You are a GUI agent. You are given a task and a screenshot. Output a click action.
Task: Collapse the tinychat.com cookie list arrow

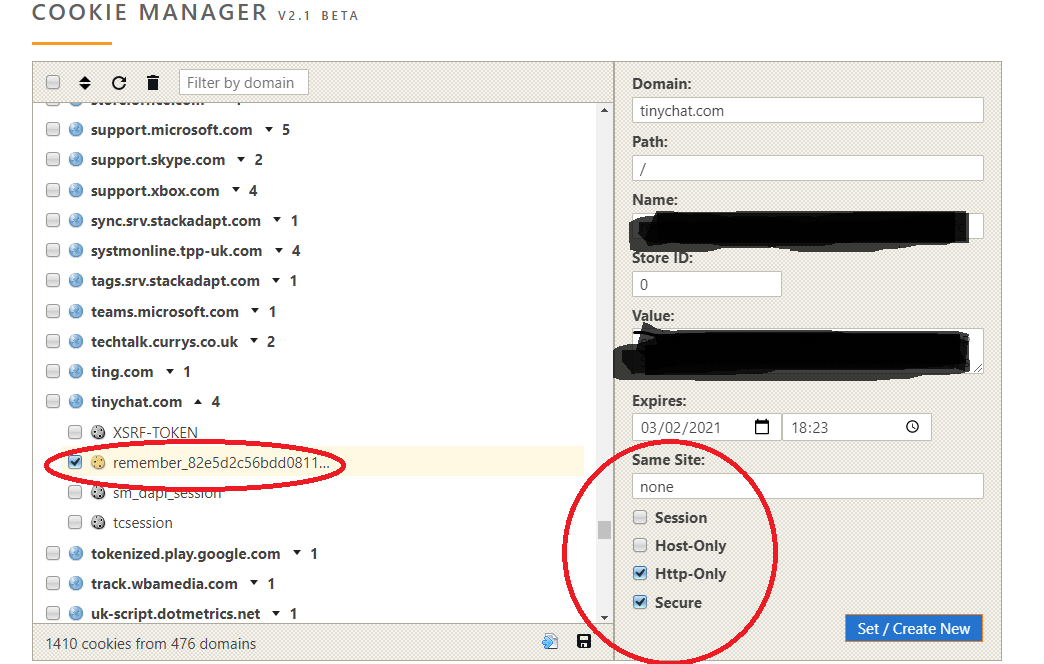198,402
